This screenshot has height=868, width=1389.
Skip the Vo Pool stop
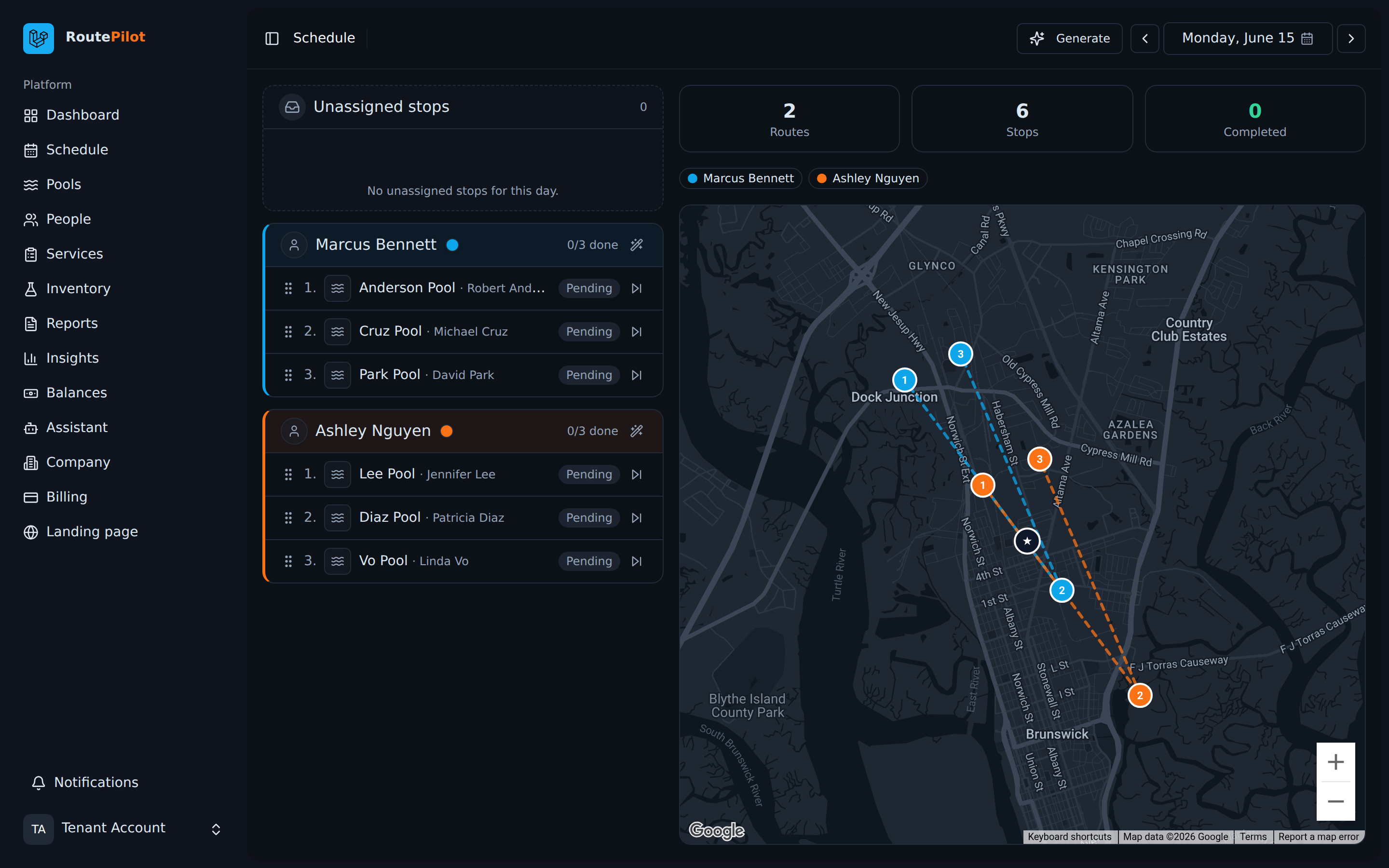click(x=637, y=561)
